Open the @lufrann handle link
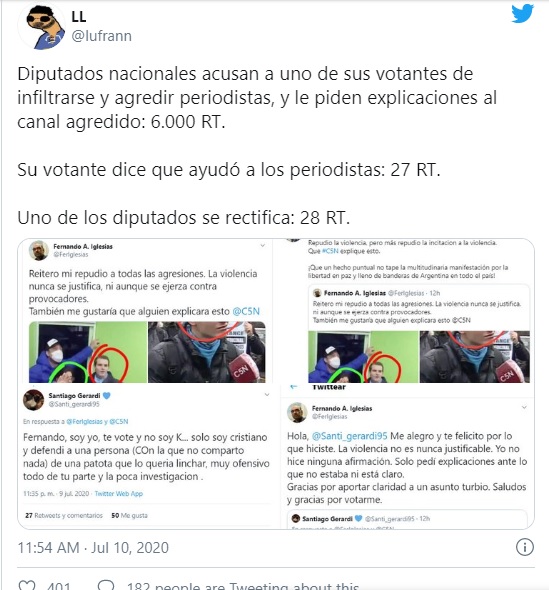This screenshot has height=590, width=549. tap(102, 36)
